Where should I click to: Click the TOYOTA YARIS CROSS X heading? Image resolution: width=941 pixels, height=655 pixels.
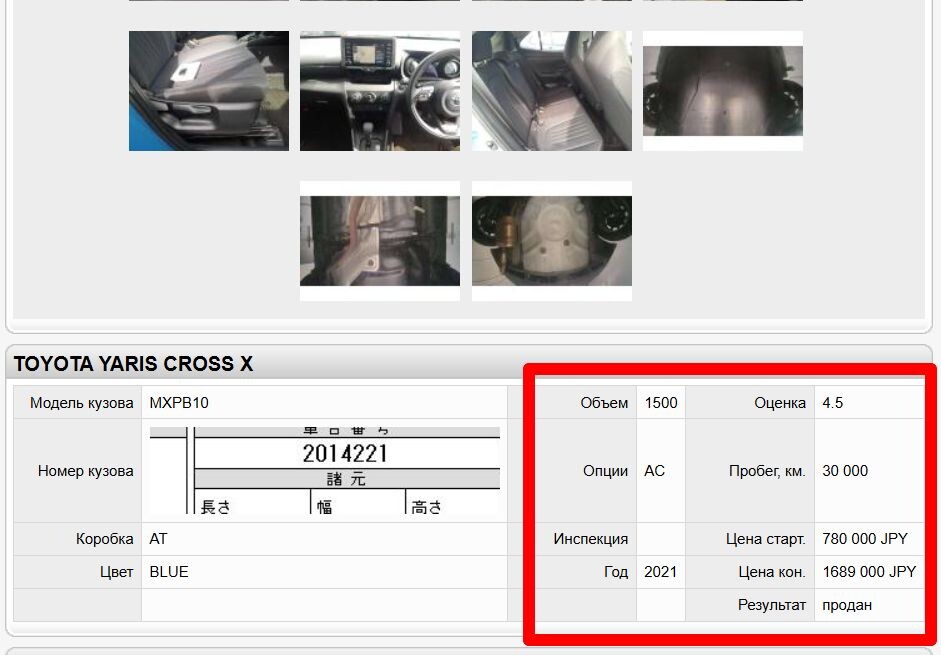tap(133, 364)
